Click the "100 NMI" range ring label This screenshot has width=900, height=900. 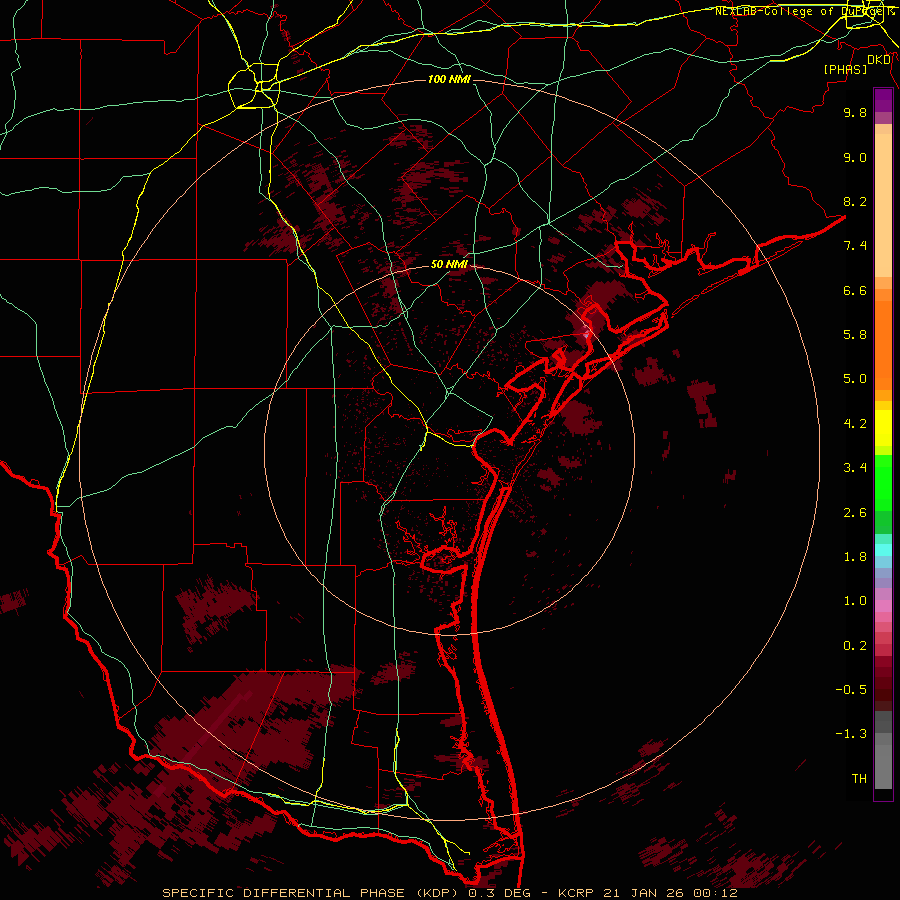click(x=449, y=79)
